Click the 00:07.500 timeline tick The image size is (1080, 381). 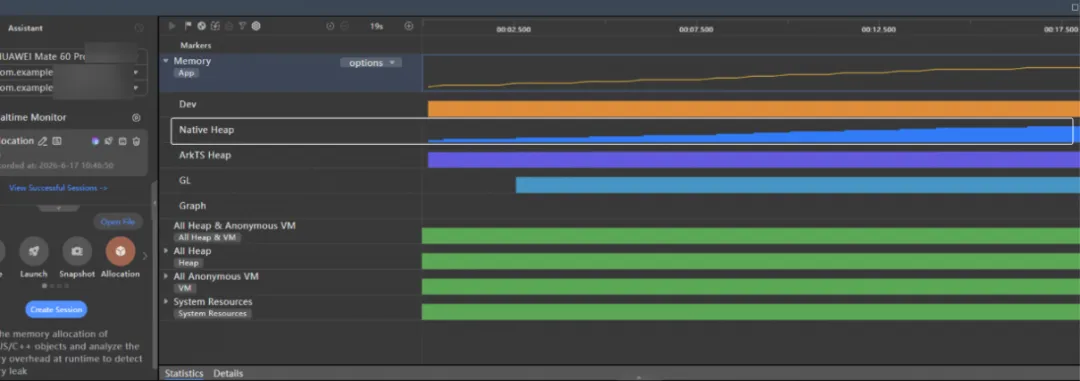(x=696, y=30)
